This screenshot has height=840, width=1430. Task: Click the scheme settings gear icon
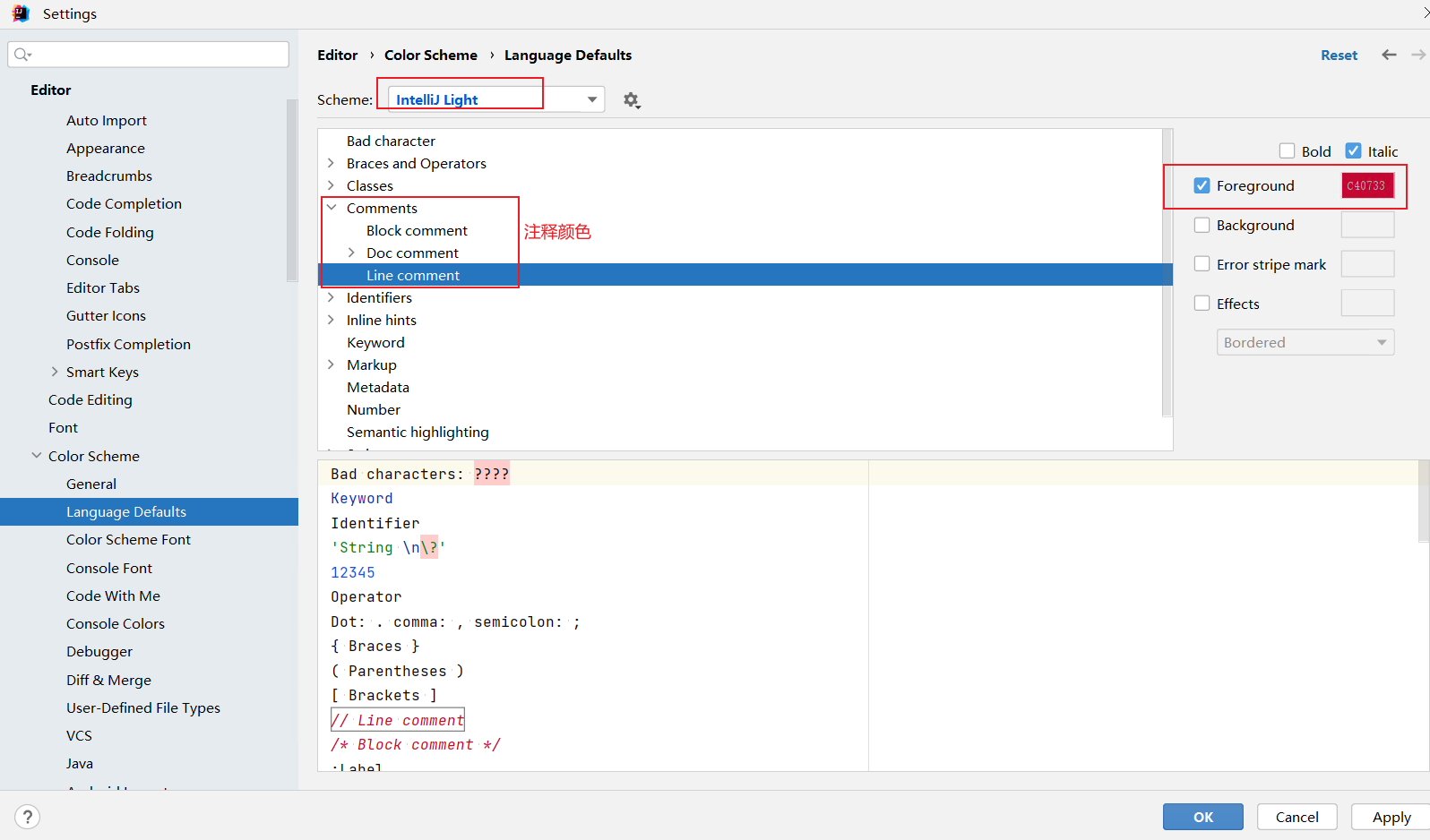point(632,100)
